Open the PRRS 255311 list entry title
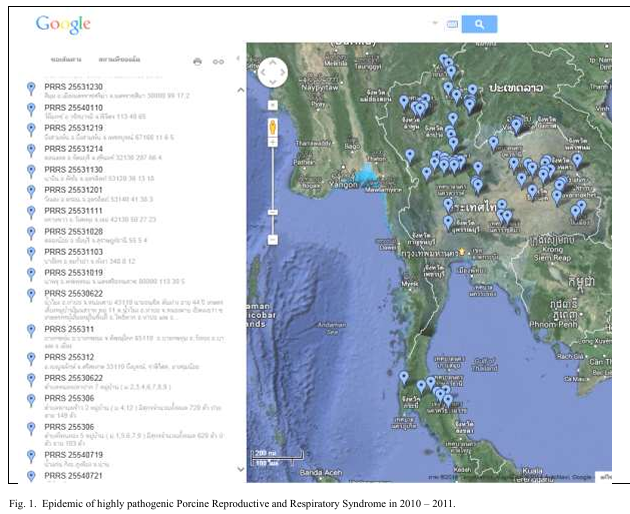 point(69,329)
